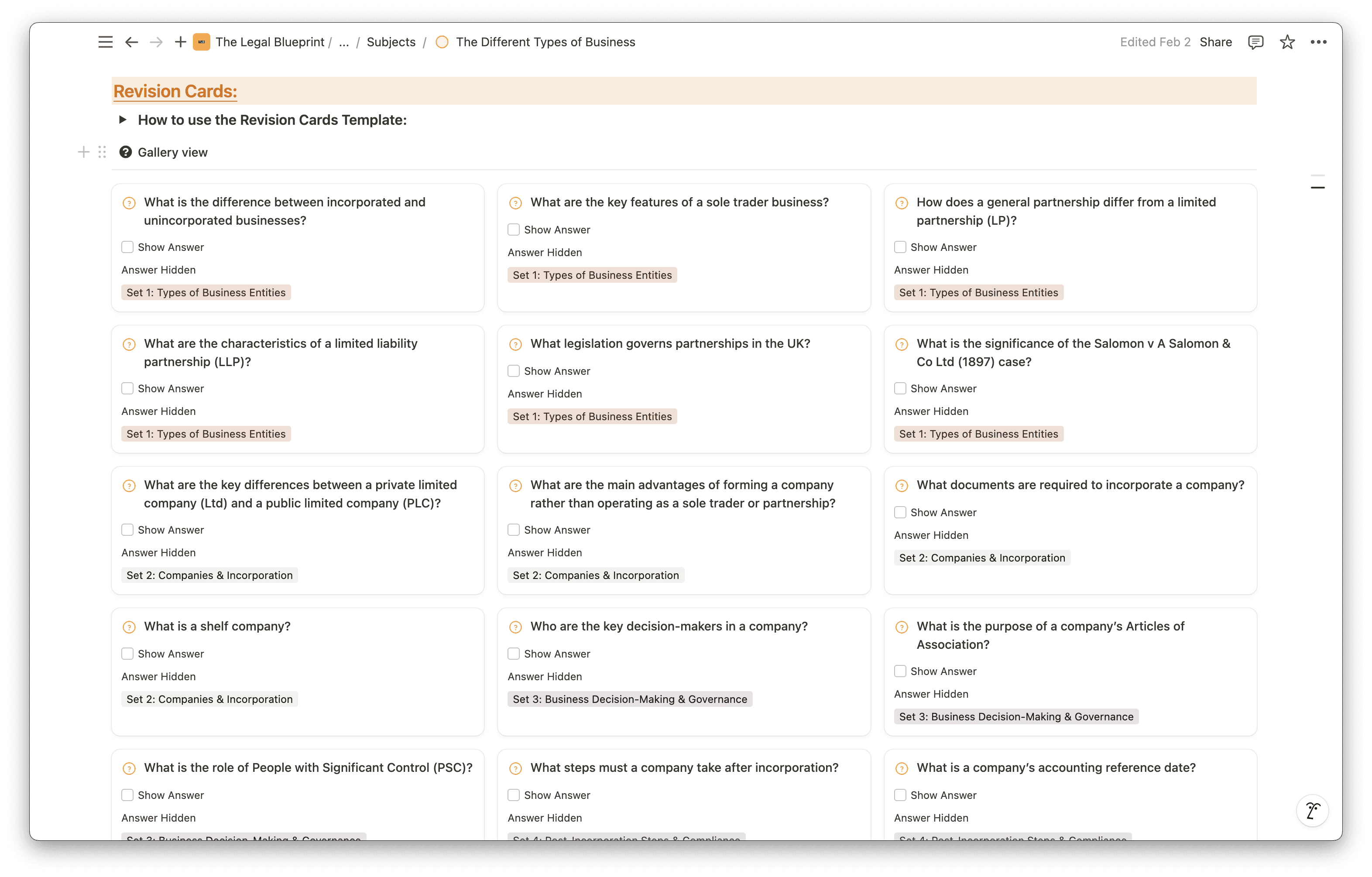Click the new page plus icon
1372x877 pixels.
(180, 42)
